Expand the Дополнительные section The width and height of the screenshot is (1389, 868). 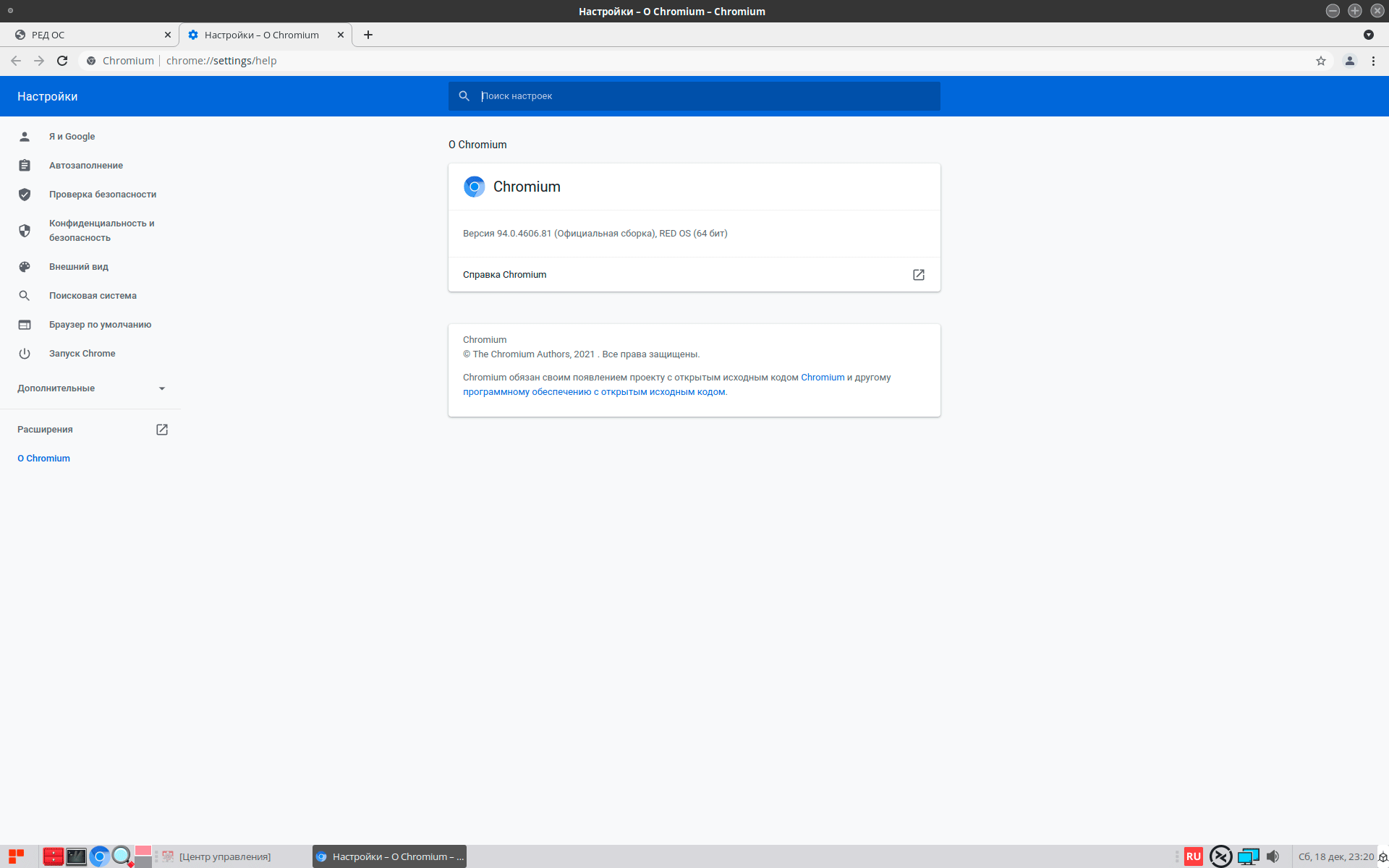pos(91,388)
